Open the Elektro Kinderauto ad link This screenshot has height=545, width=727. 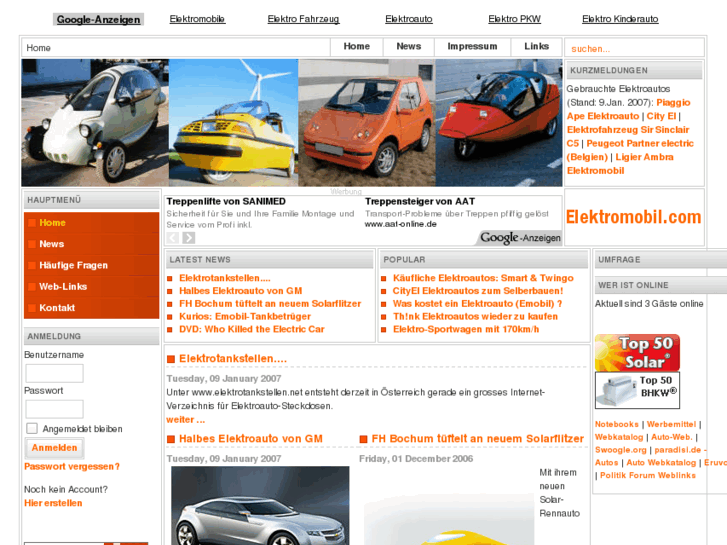pos(620,19)
